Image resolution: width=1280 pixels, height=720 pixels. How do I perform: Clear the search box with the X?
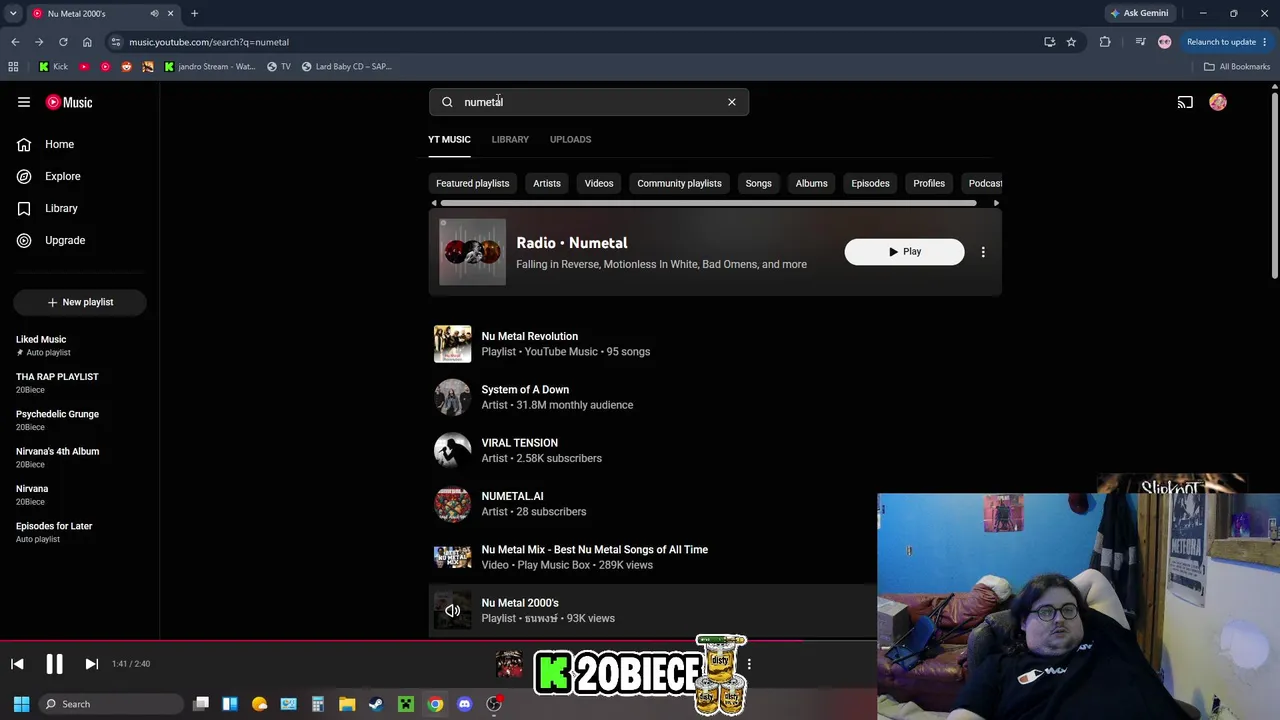click(x=732, y=102)
